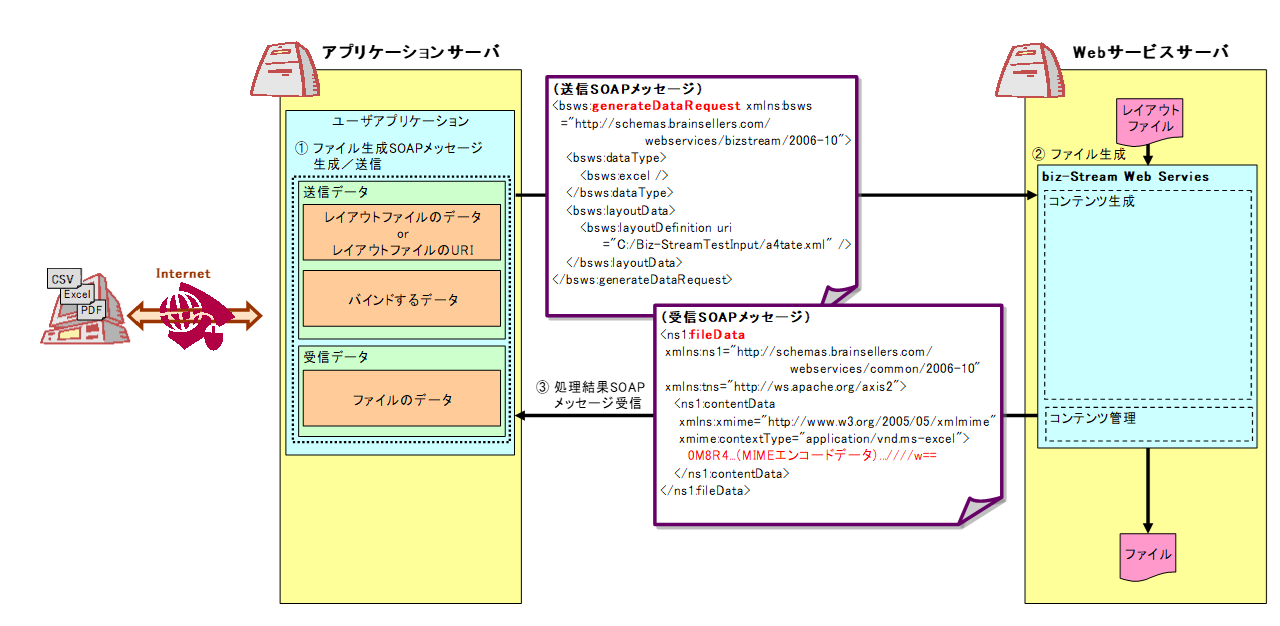1280x626 pixels.
Task: Click the コンテンツ生成 label
Action: point(1091,201)
